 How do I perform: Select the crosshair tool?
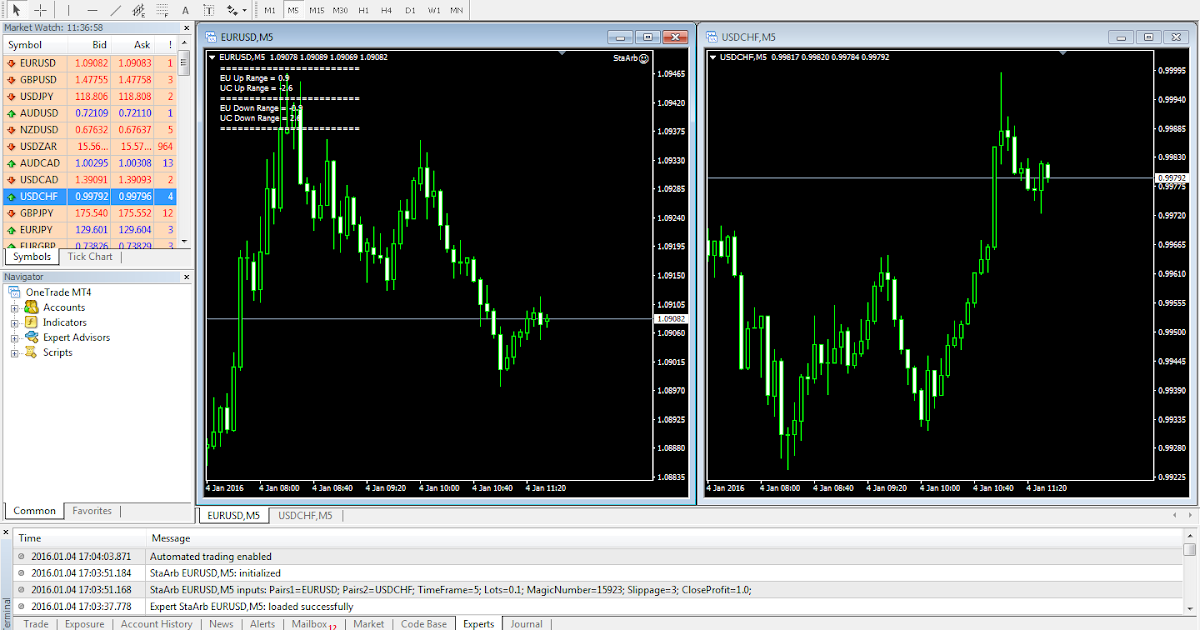40,10
